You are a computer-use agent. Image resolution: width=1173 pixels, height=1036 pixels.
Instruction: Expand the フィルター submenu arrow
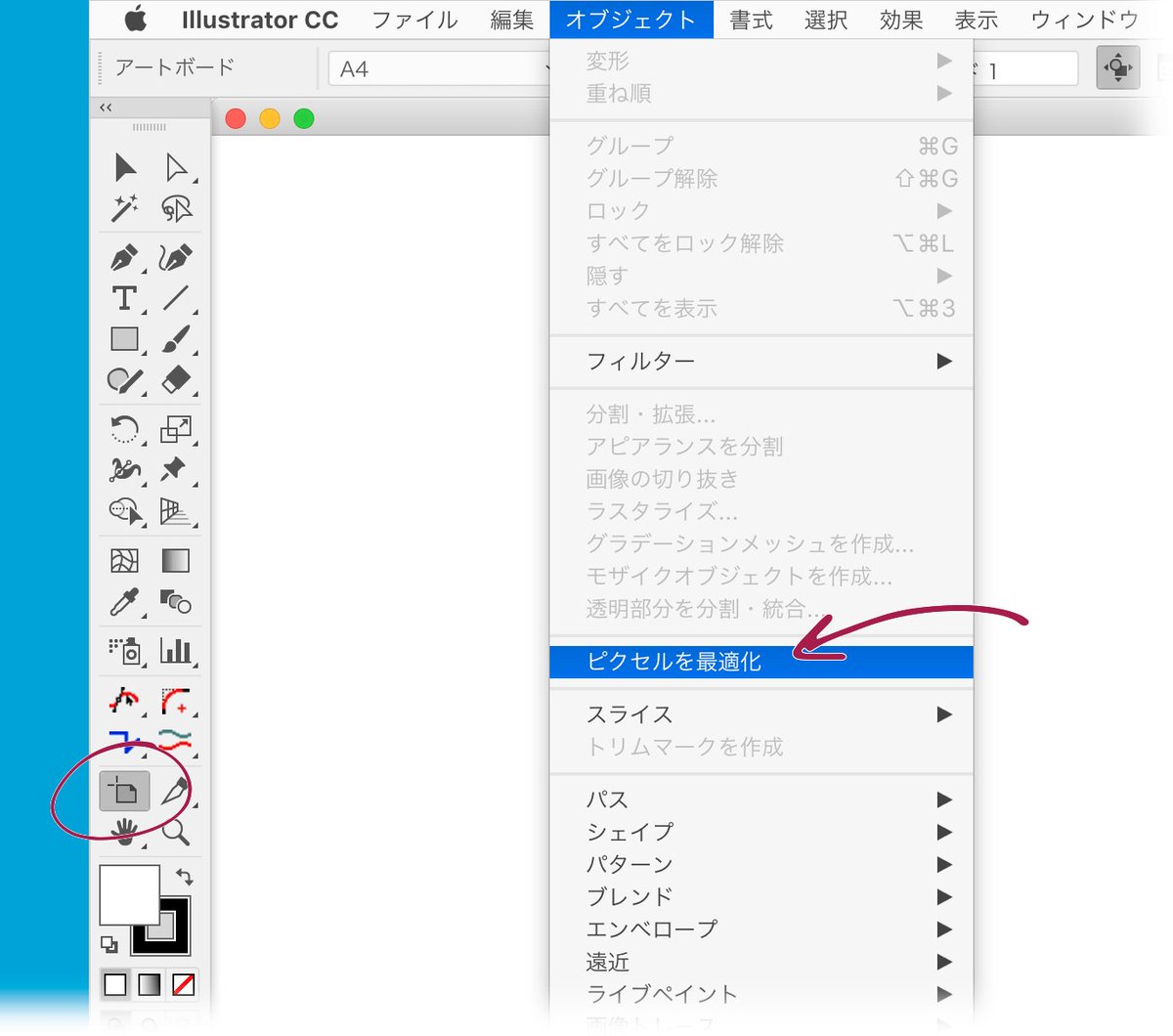coord(944,362)
